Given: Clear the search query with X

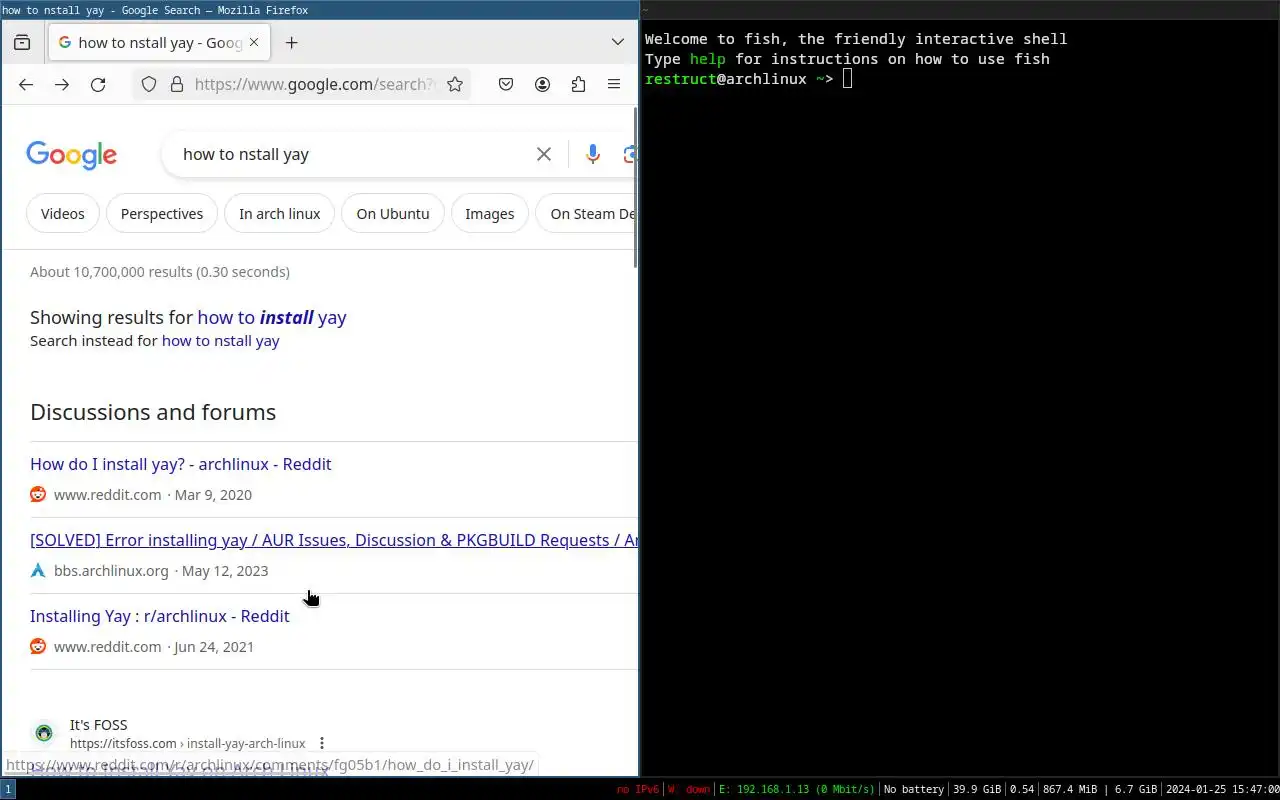Looking at the screenshot, I should 544,154.
